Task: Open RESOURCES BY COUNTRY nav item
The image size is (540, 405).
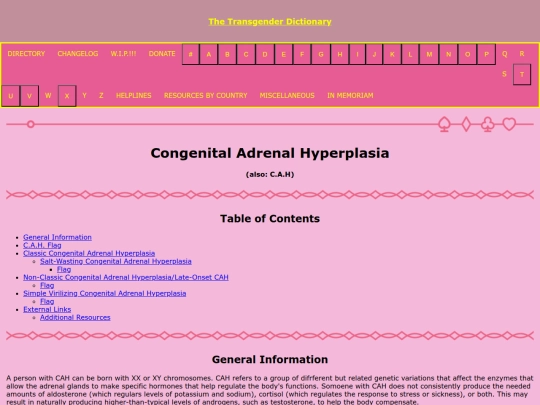Action: pos(206,95)
